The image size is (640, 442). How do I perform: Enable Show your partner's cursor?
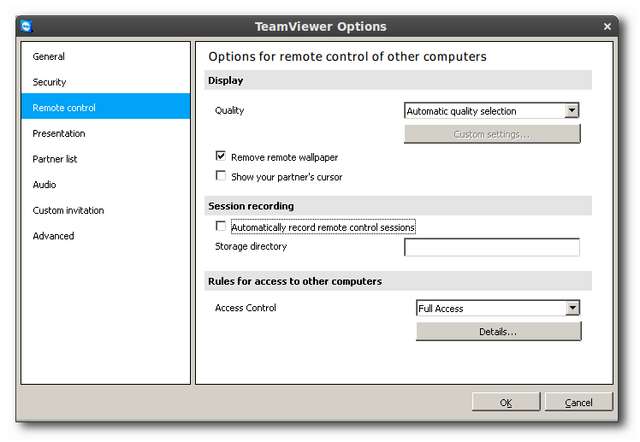tap(221, 177)
